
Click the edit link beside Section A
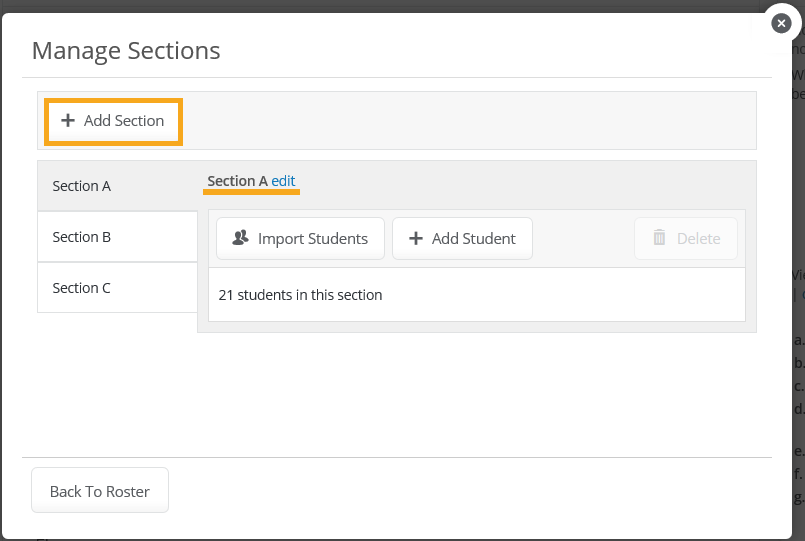283,181
